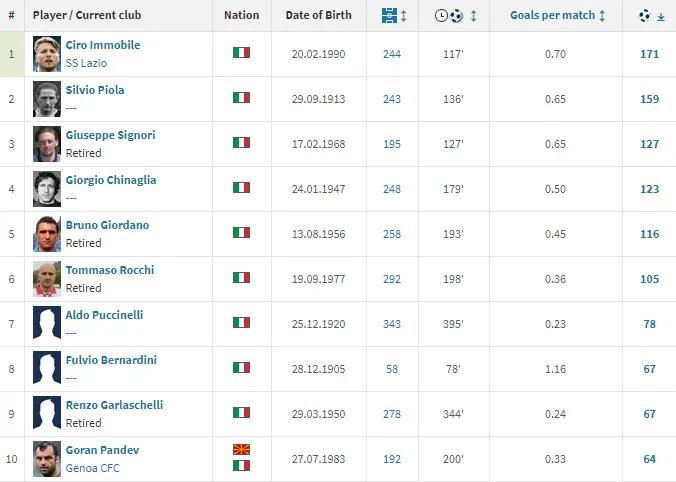Sort by matches played pitch icon
The image size is (676, 482).
(x=388, y=16)
